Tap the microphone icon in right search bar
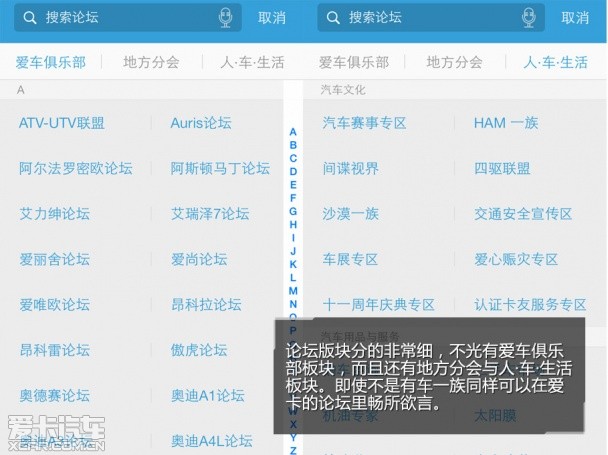The image size is (608, 455). [x=529, y=18]
